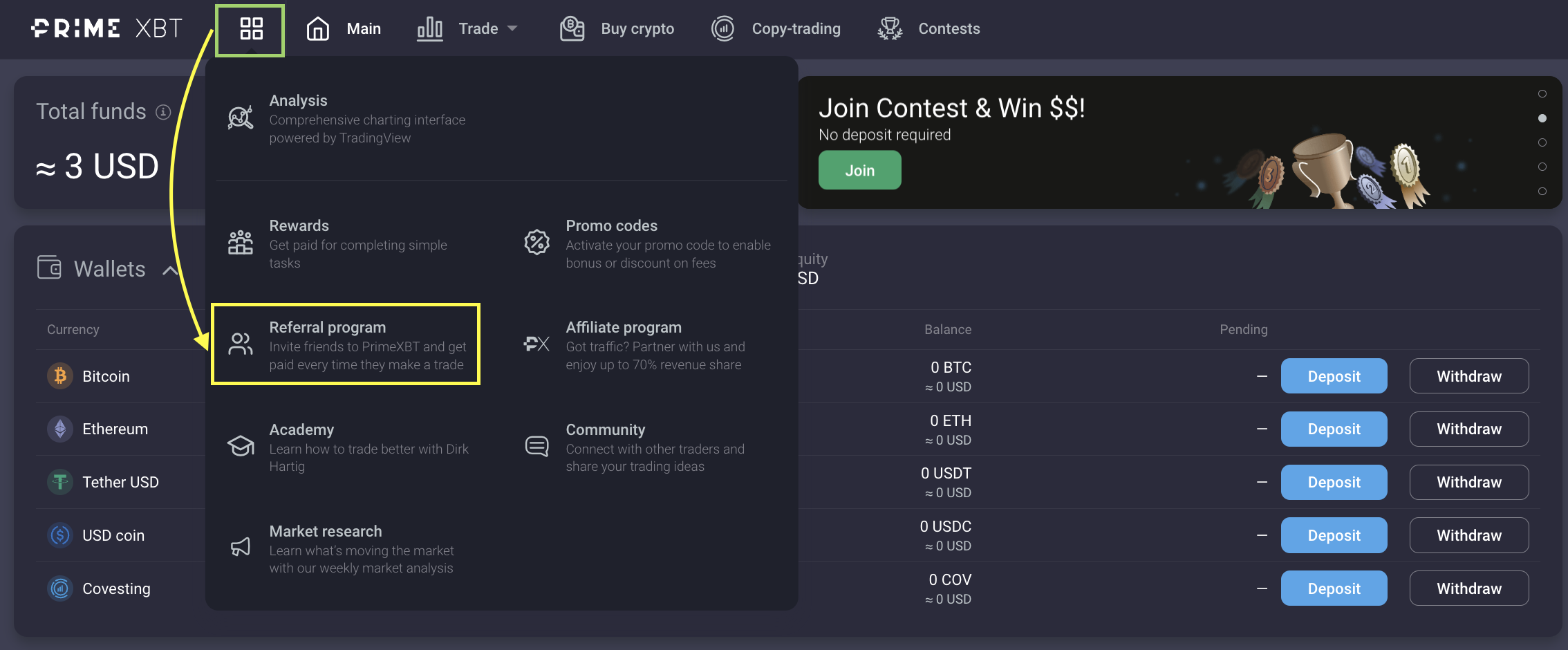Select the last banner carousel dot
This screenshot has width=1568, height=650.
pyautogui.click(x=1542, y=191)
